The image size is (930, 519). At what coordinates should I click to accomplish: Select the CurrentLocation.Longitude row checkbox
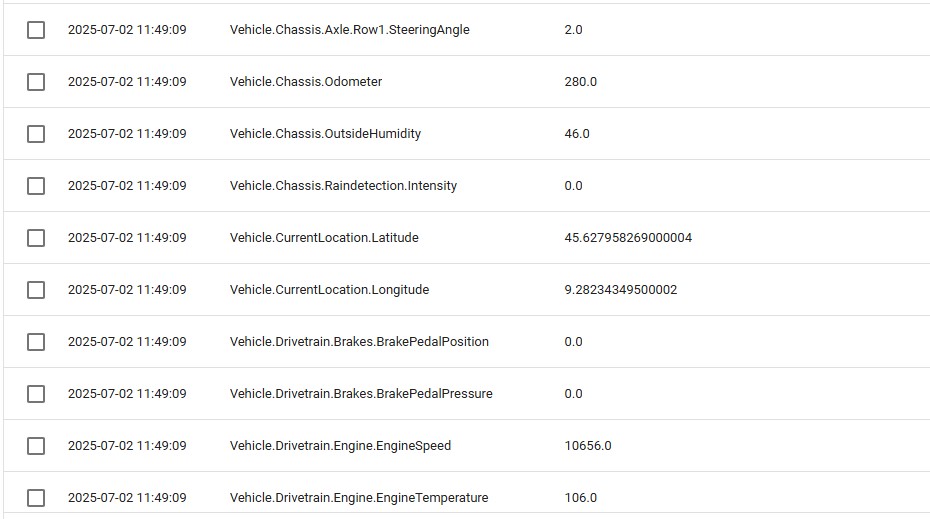(36, 290)
